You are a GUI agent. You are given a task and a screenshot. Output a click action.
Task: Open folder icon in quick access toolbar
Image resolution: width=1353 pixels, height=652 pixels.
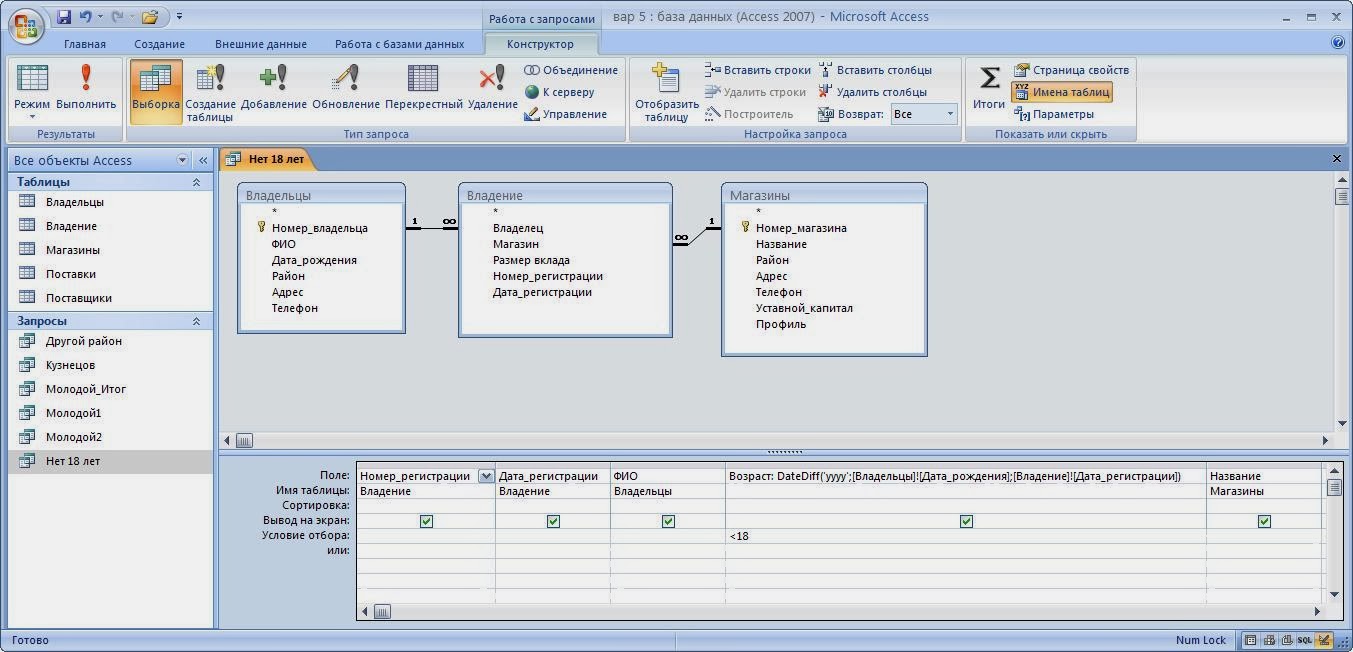pos(150,17)
